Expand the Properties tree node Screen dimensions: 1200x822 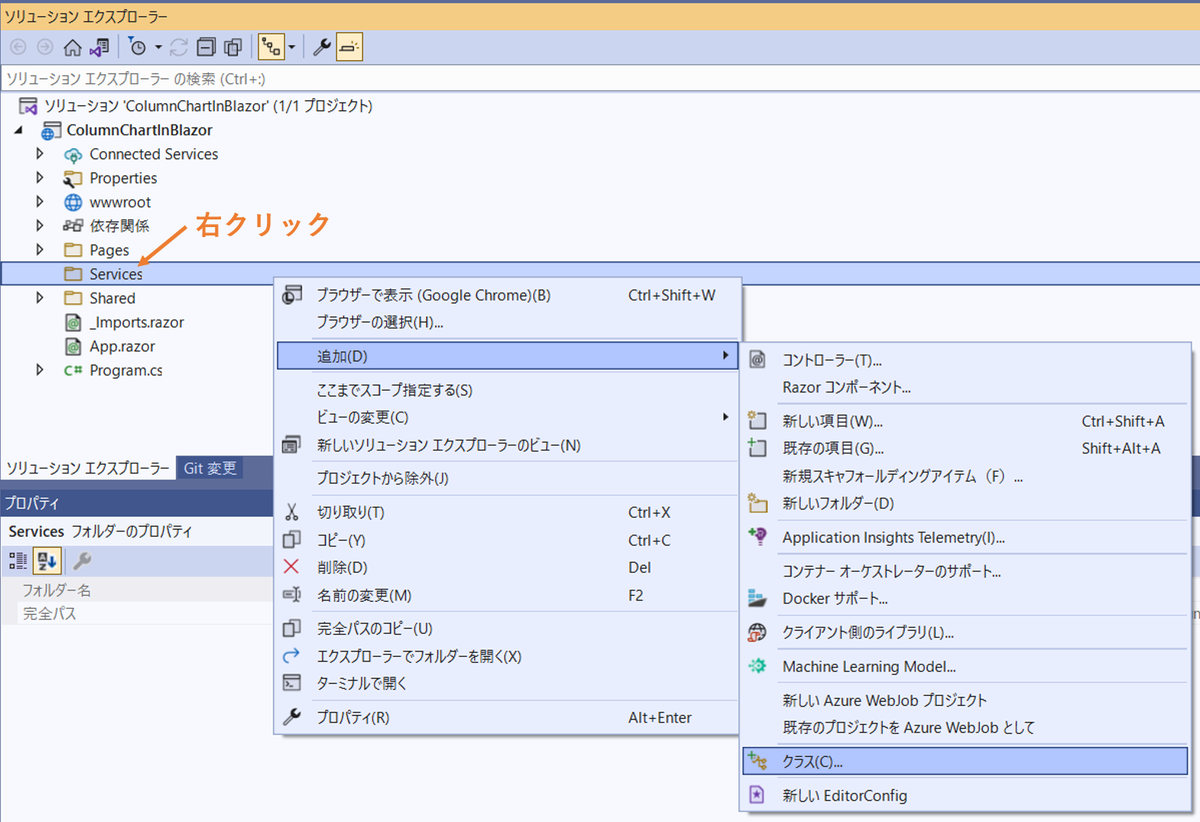click(x=40, y=178)
